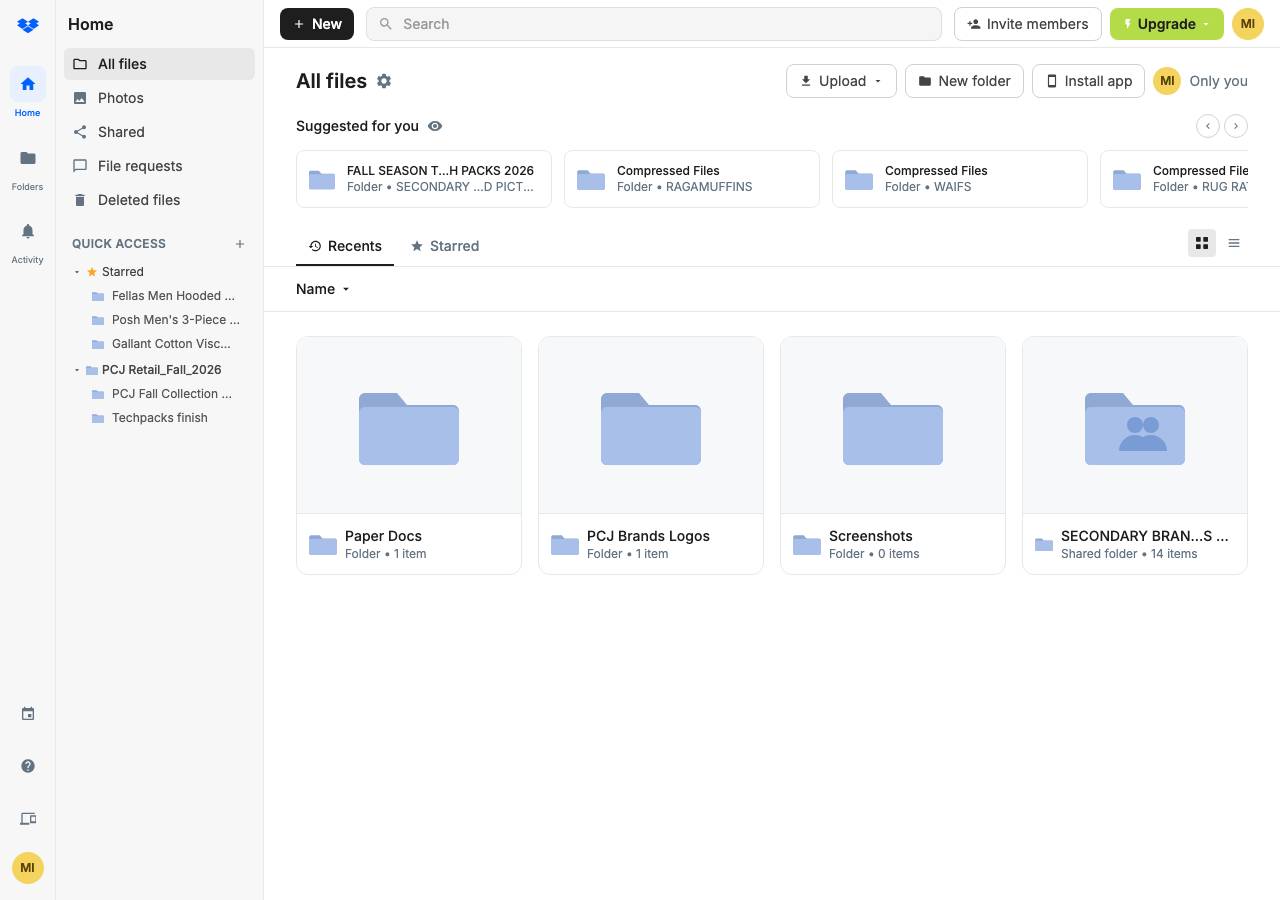Open the Home icon in left rail

pos(28,84)
